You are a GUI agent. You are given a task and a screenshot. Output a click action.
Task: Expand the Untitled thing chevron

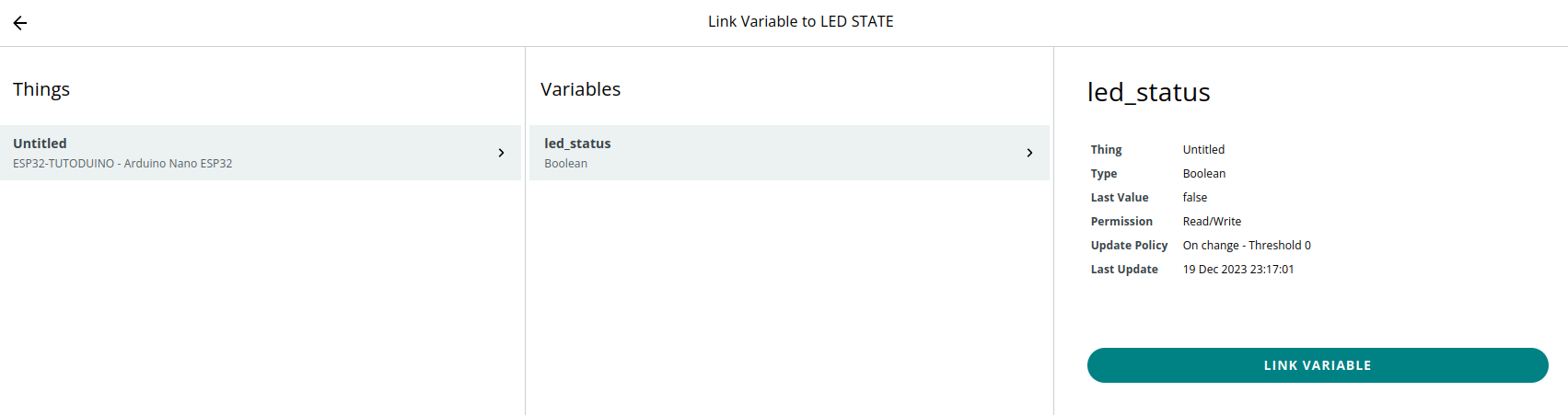[501, 153]
